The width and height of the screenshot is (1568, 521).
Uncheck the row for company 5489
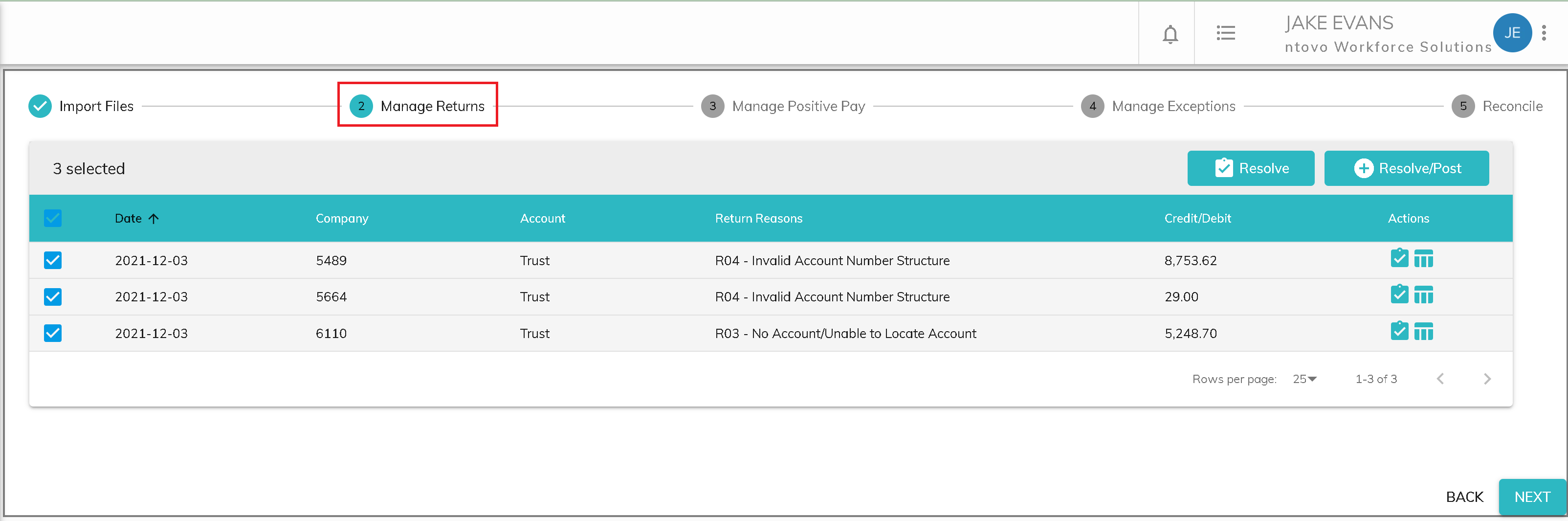53,260
